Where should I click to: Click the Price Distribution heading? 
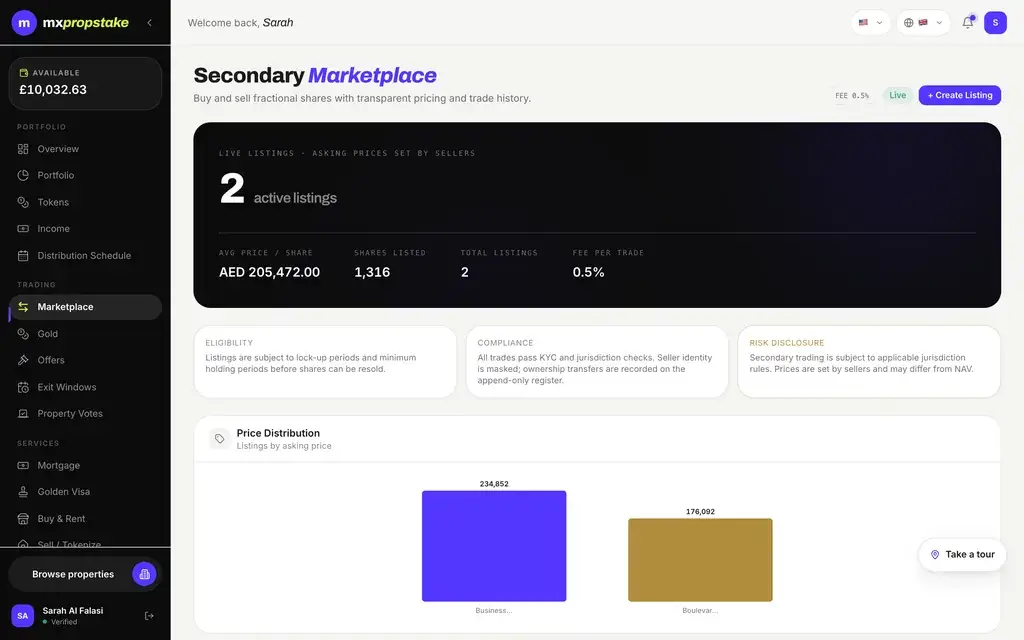point(278,433)
